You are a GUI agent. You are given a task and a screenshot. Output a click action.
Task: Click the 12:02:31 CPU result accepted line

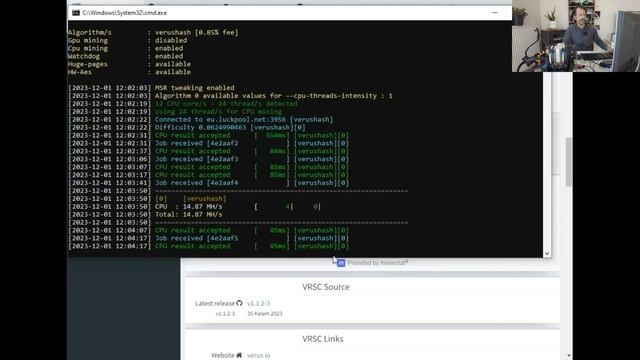click(208, 135)
